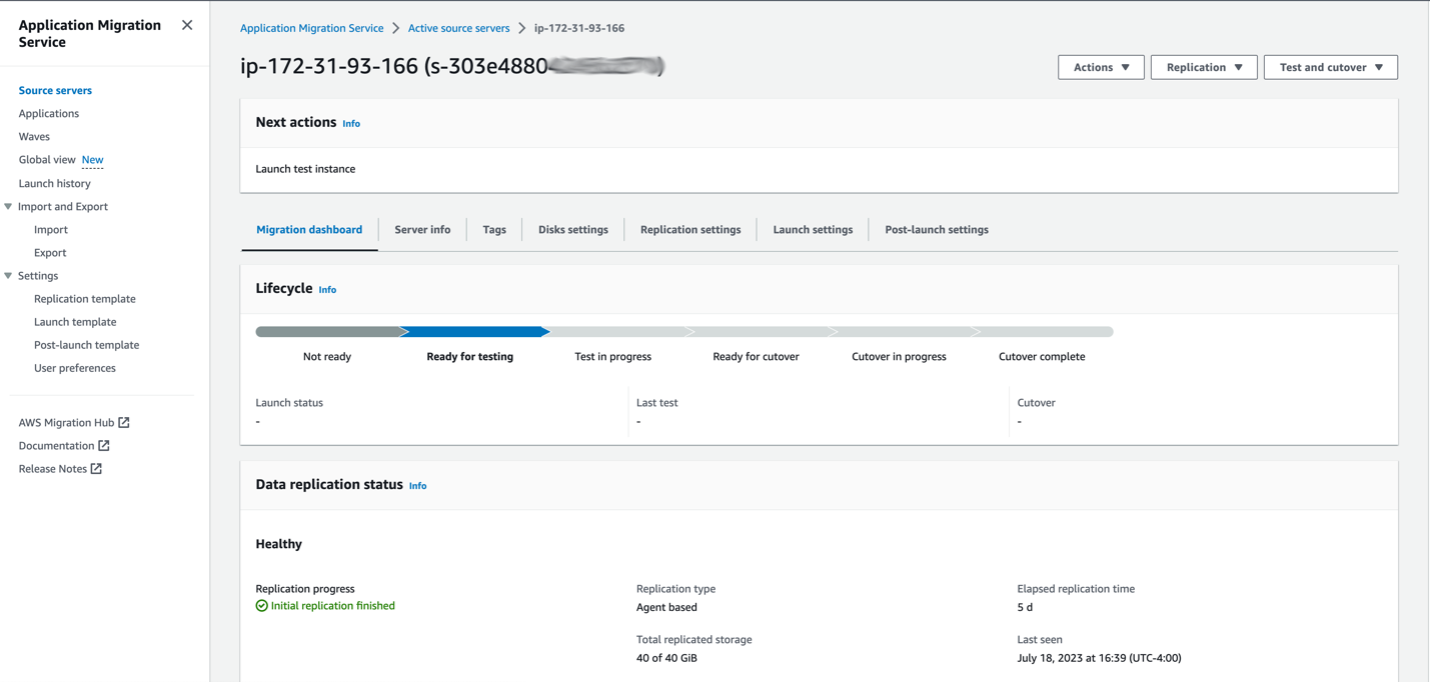Open the Launch settings tab
Image resolution: width=1430 pixels, height=687 pixels.
point(813,230)
